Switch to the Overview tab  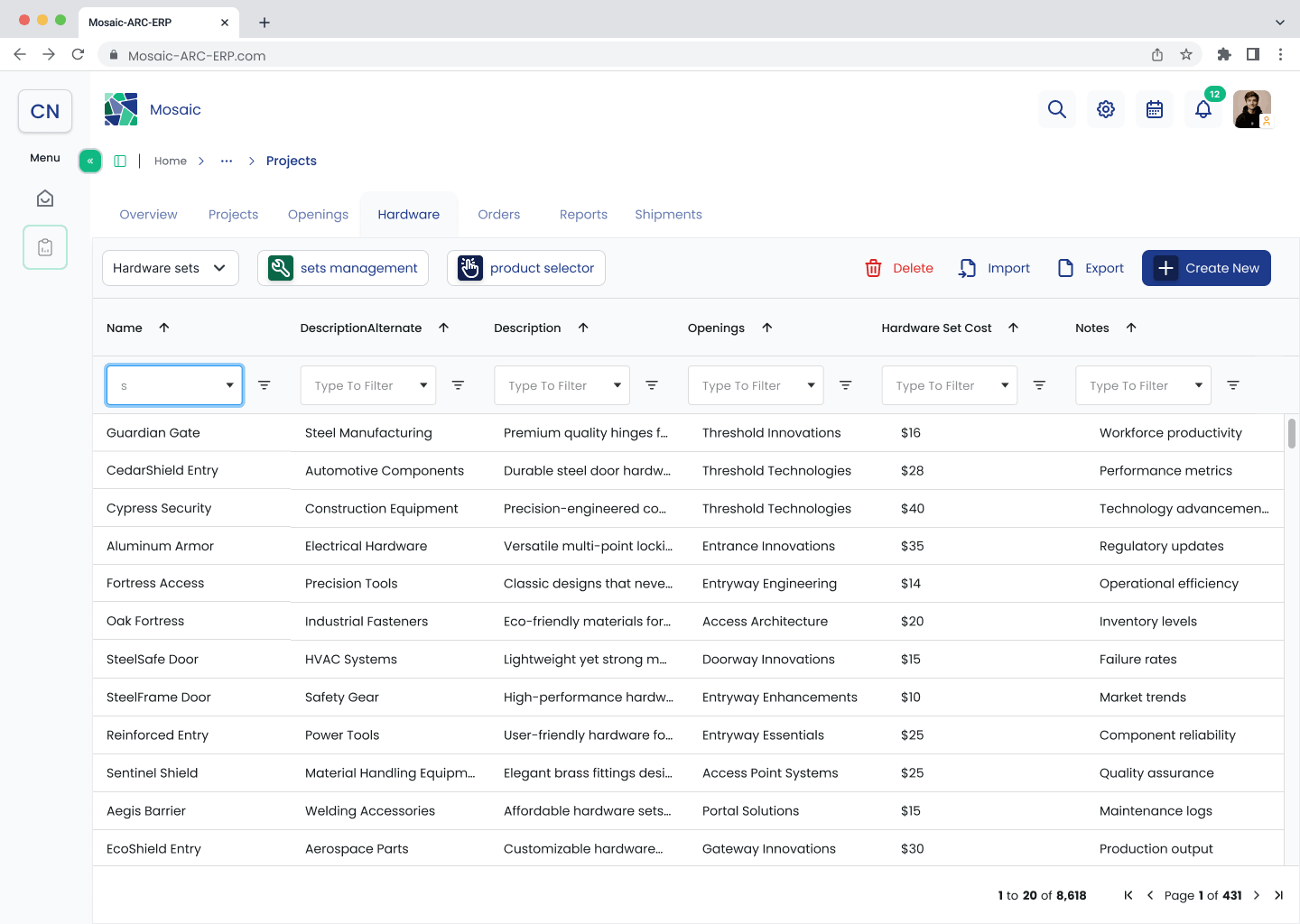(148, 214)
